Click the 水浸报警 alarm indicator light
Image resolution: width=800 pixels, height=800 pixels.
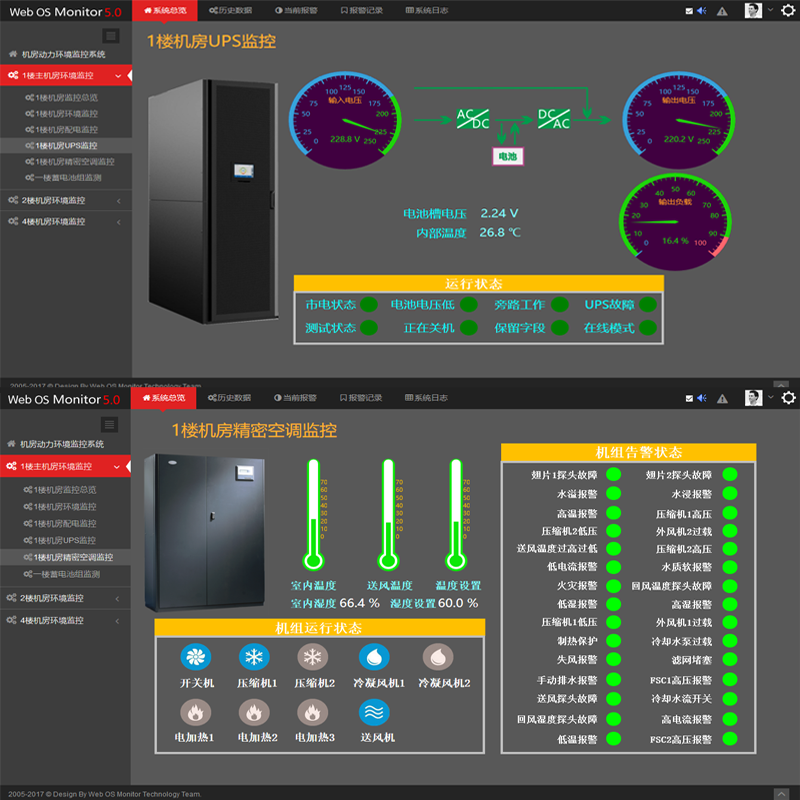pyautogui.click(x=730, y=493)
